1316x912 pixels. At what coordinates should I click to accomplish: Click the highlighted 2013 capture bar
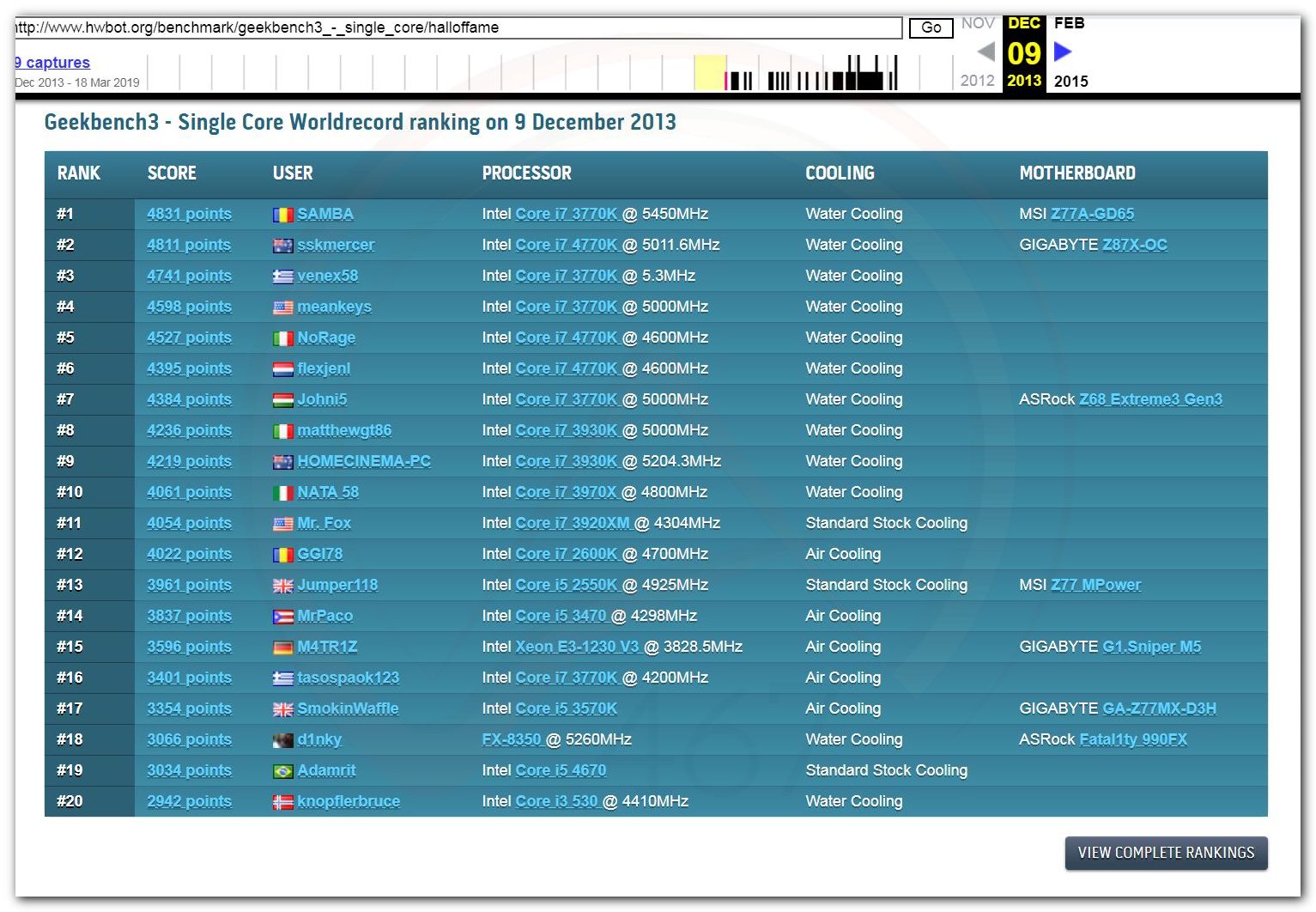coord(710,72)
